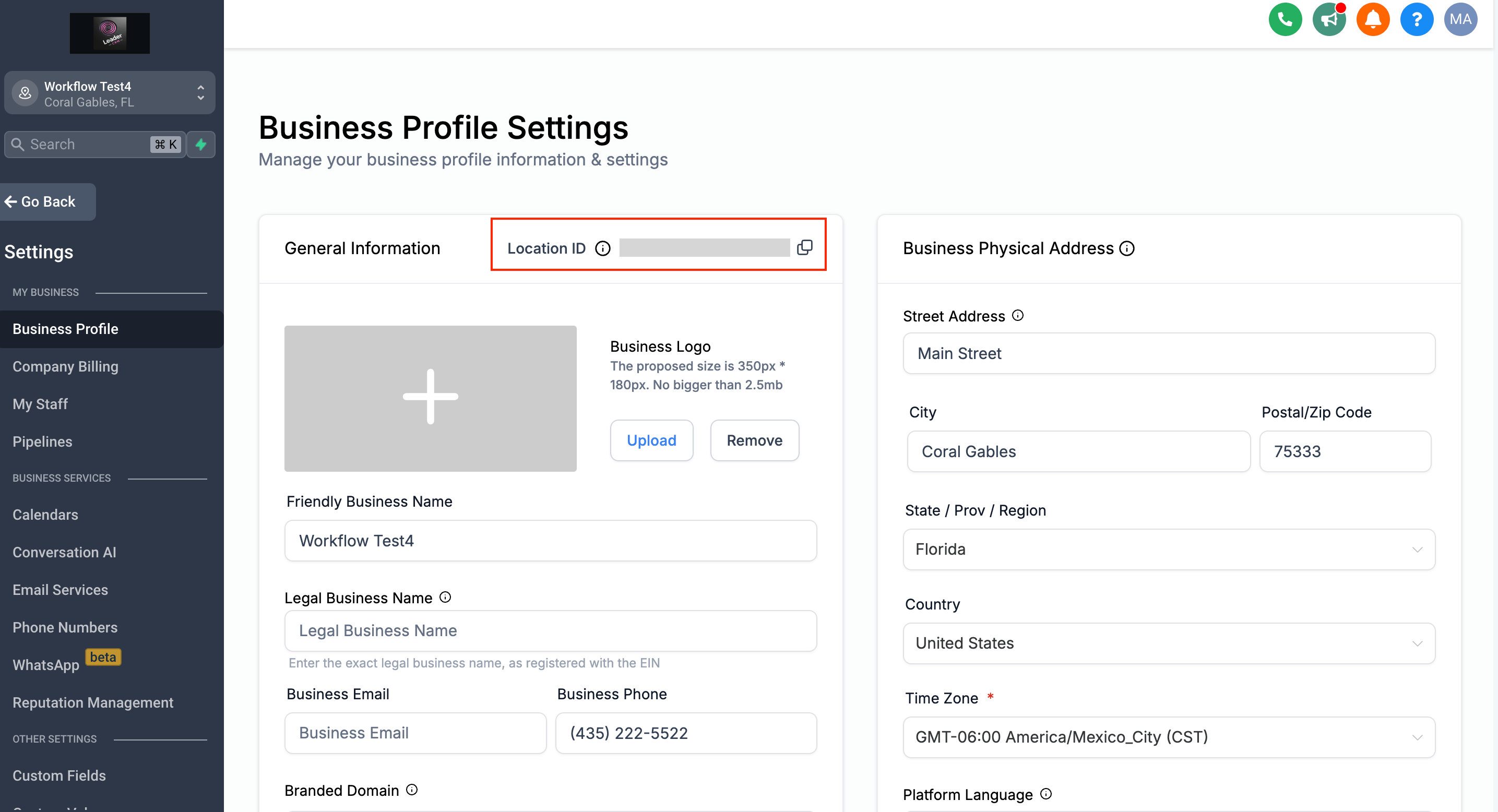Click the blue help question mark icon
The height and width of the screenshot is (812, 1498).
click(1416, 19)
